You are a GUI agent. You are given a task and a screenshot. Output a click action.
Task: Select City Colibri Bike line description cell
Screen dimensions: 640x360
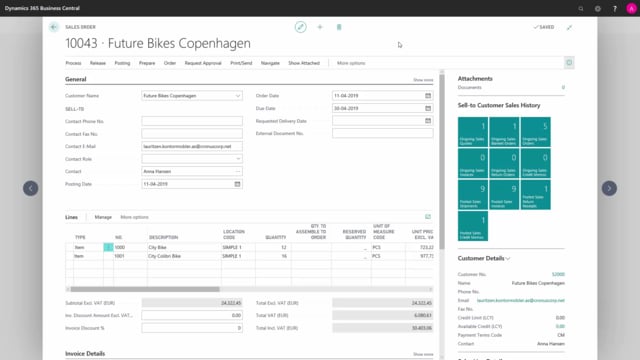184,256
